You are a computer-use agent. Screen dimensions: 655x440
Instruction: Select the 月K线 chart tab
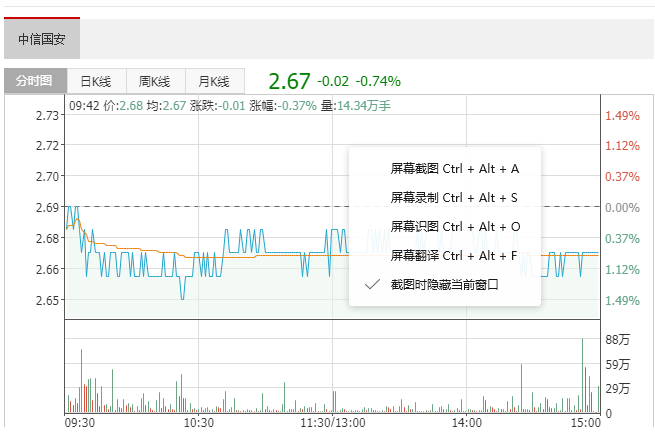(214, 81)
